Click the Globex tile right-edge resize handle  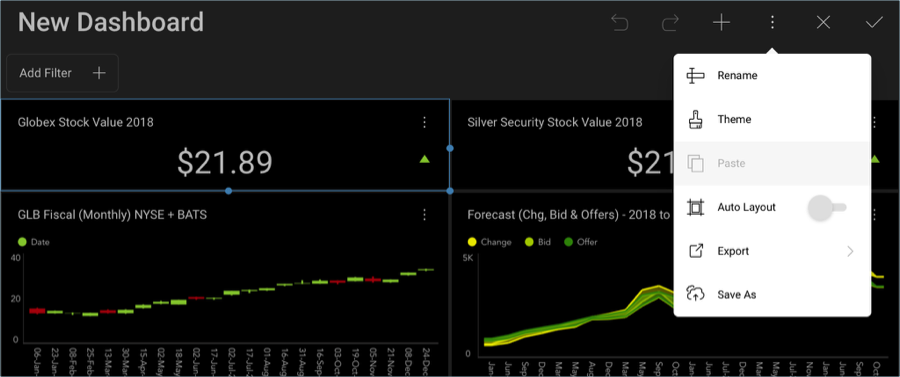click(x=450, y=148)
